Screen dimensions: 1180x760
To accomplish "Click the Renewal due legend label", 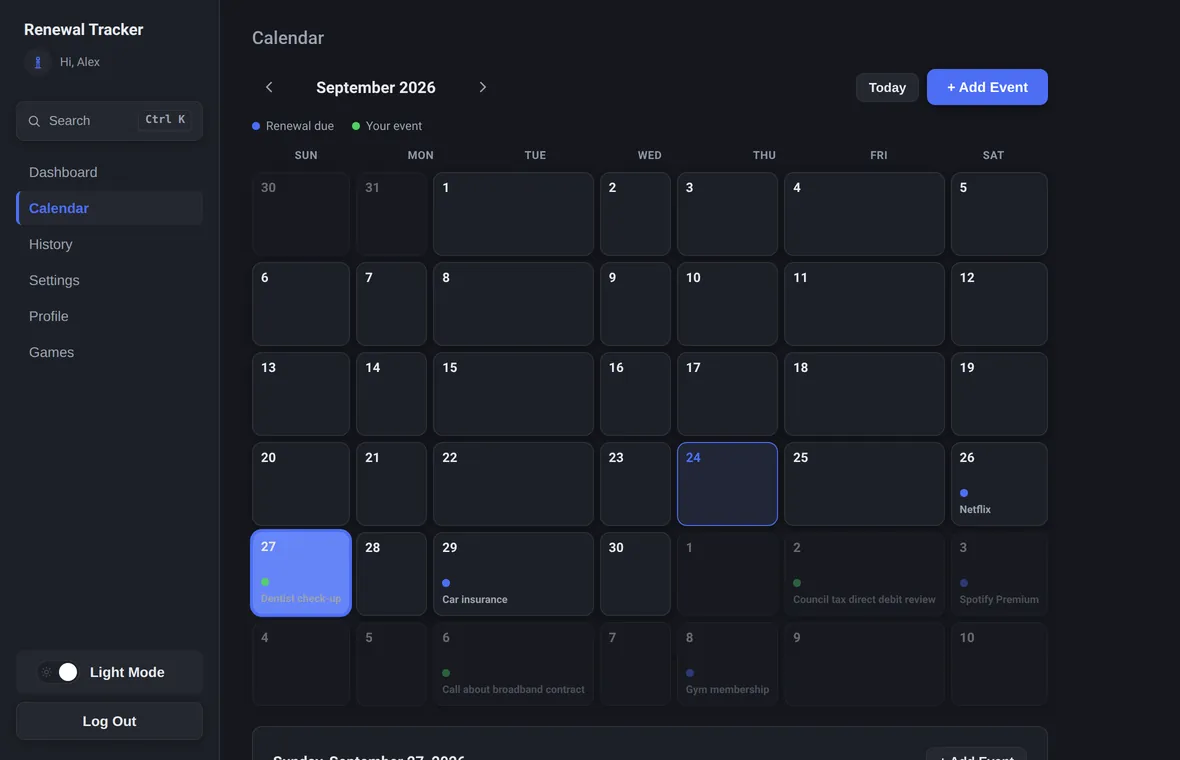I will point(300,126).
